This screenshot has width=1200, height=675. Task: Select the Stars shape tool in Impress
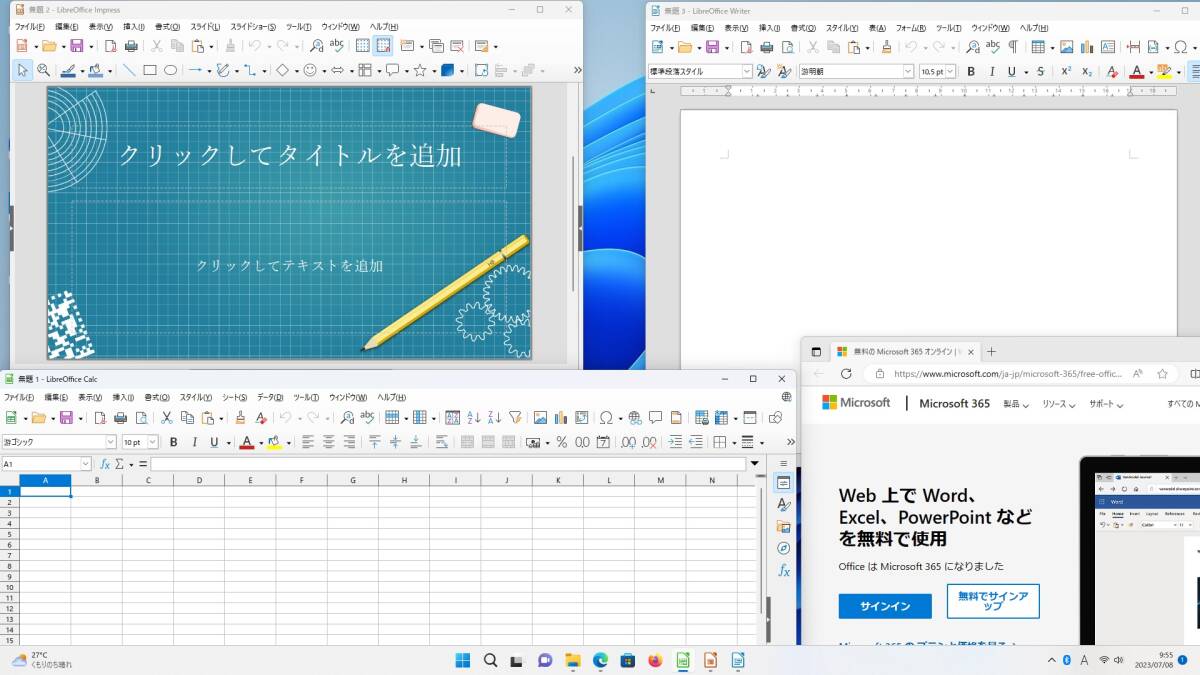[420, 70]
